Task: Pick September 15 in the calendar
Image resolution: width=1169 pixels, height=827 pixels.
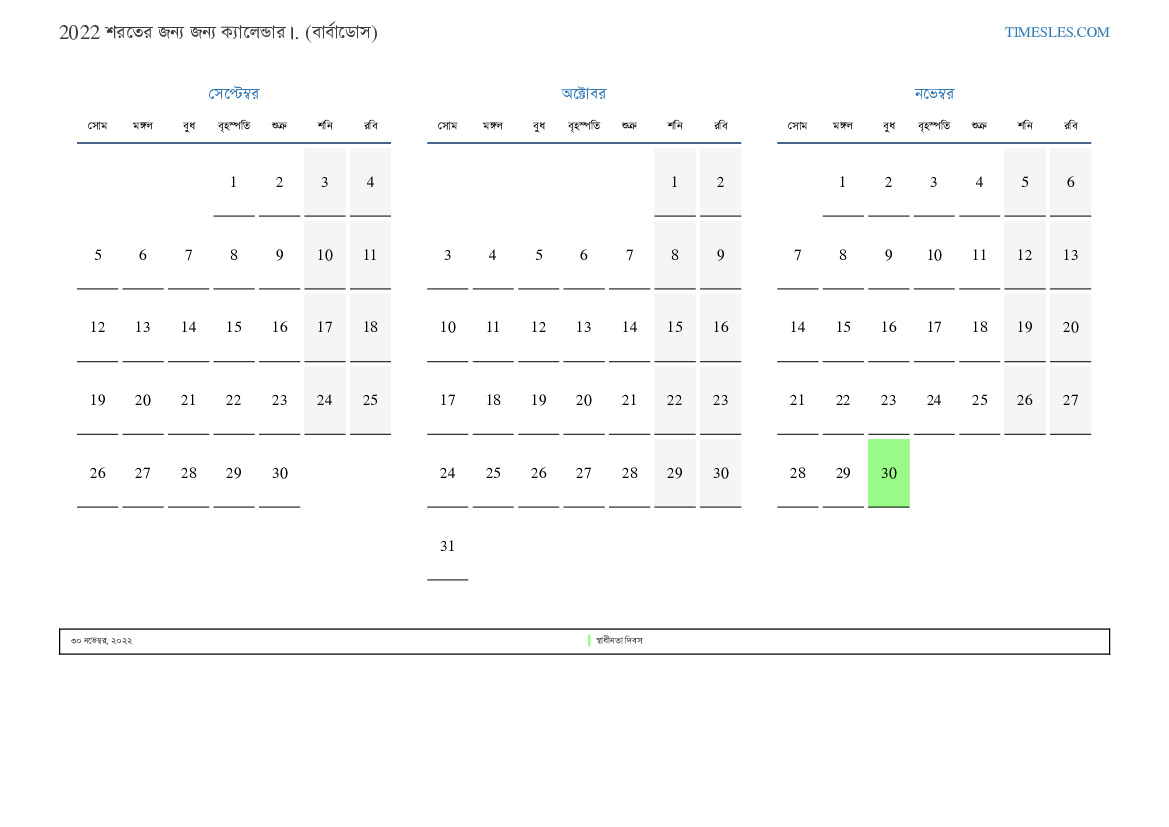Action: tap(233, 327)
